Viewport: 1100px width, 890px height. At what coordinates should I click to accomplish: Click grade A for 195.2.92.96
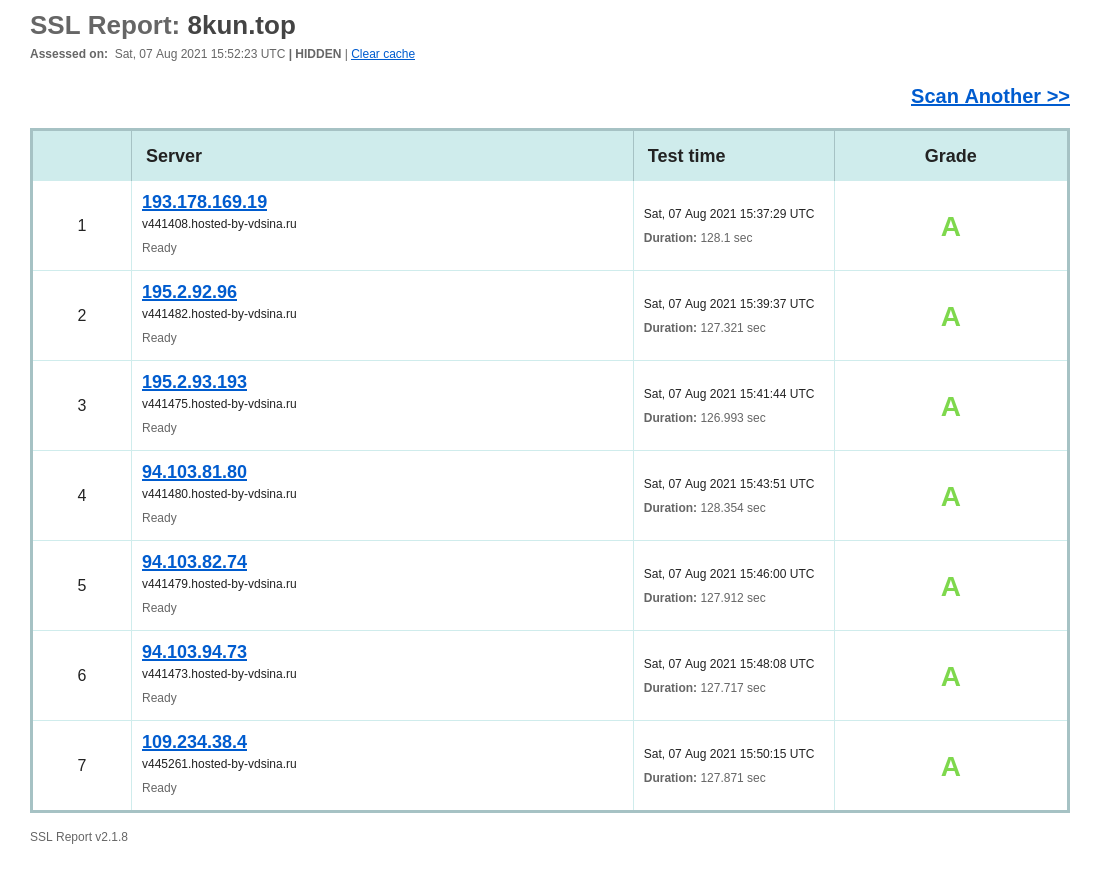pyautogui.click(x=951, y=317)
